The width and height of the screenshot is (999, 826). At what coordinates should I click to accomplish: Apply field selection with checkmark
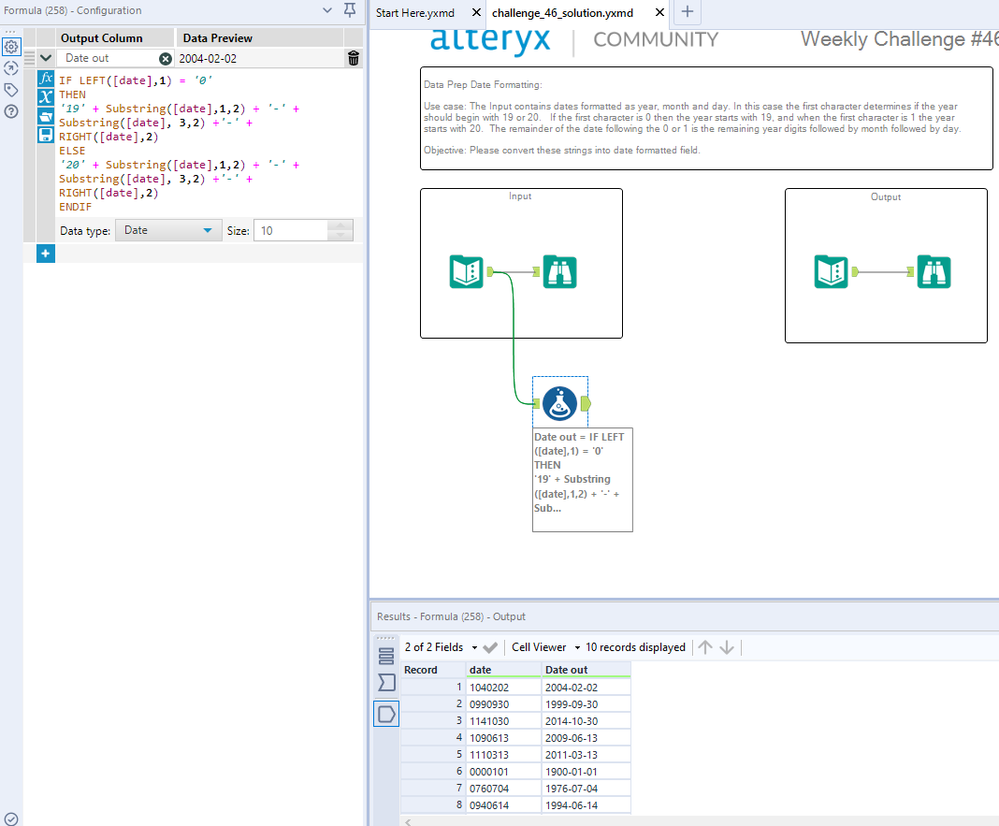490,648
